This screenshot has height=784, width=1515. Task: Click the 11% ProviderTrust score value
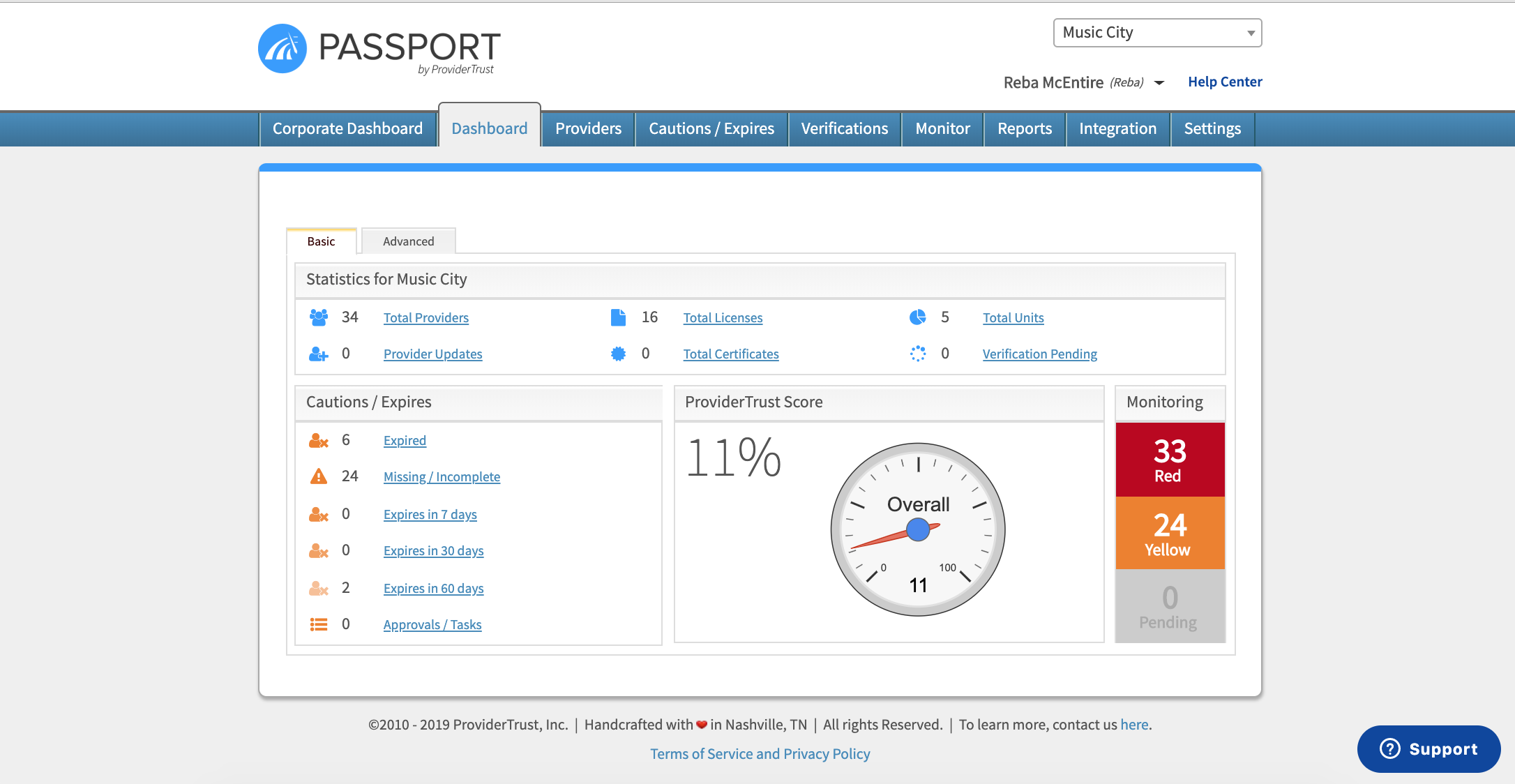click(x=734, y=458)
